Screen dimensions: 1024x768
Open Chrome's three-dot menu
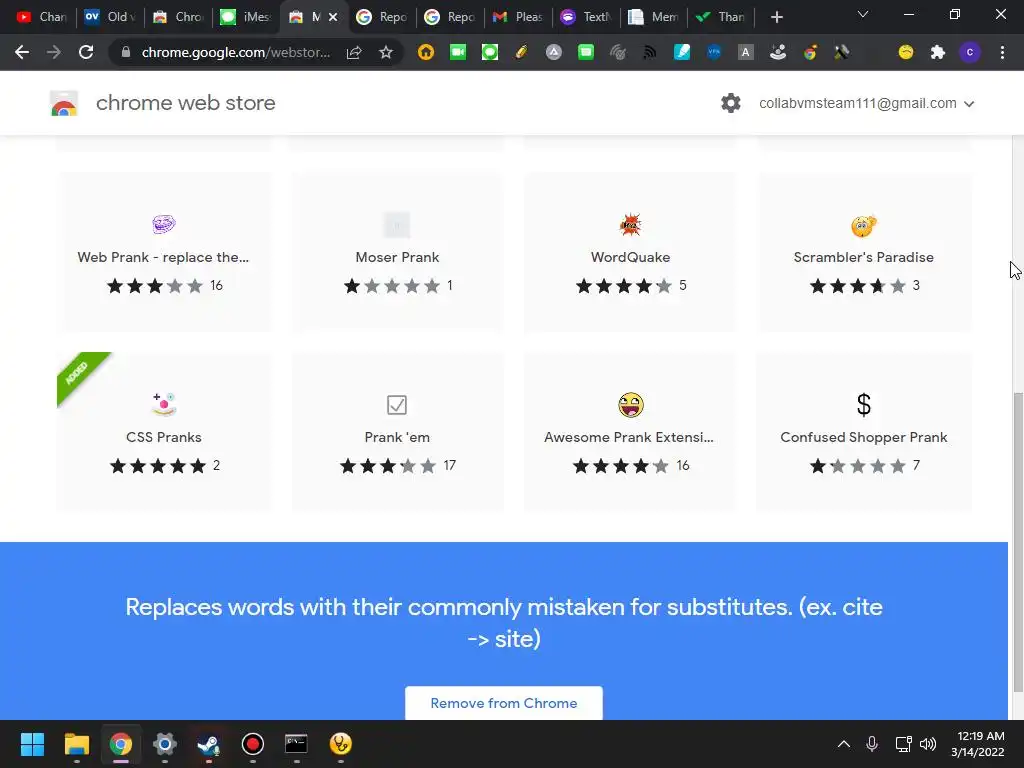1002,52
